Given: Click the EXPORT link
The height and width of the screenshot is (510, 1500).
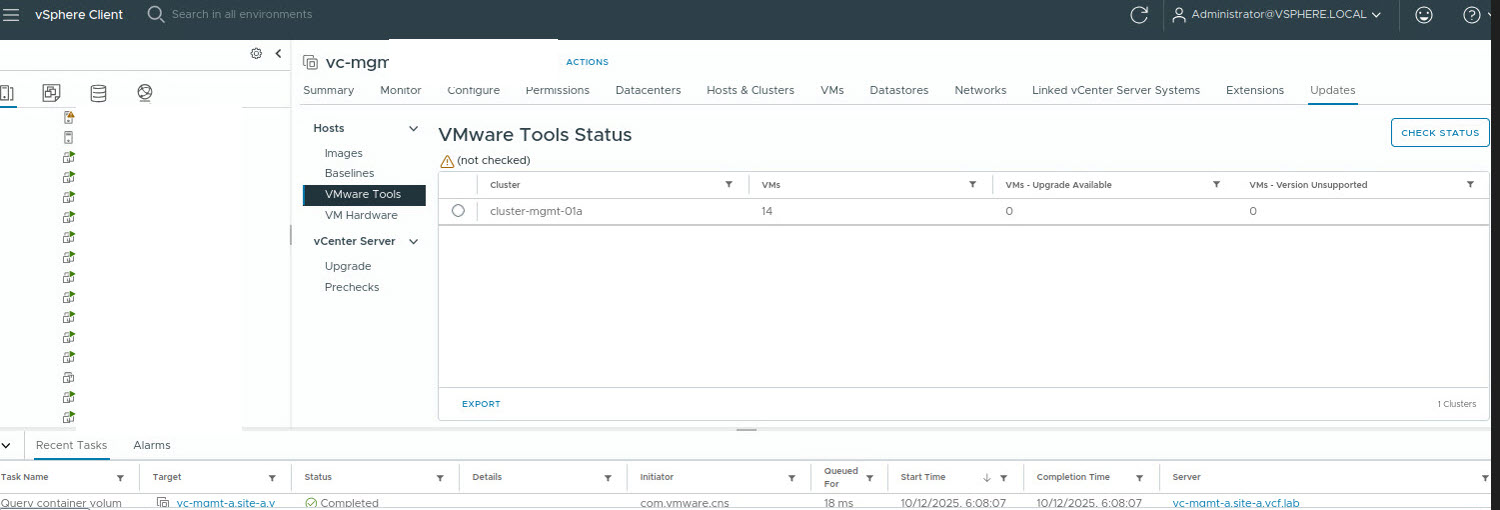Looking at the screenshot, I should click(481, 404).
